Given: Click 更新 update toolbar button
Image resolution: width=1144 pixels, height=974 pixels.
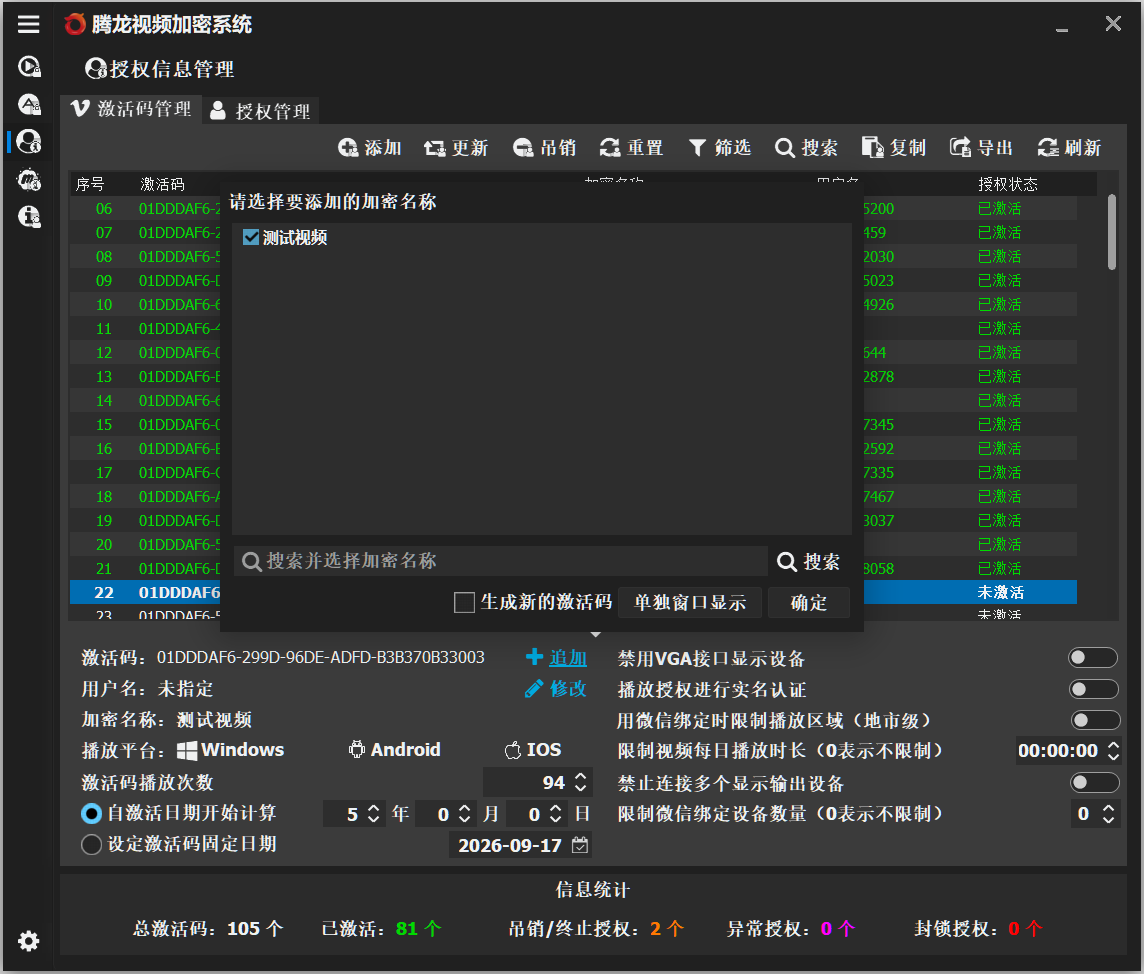Looking at the screenshot, I should (x=456, y=148).
